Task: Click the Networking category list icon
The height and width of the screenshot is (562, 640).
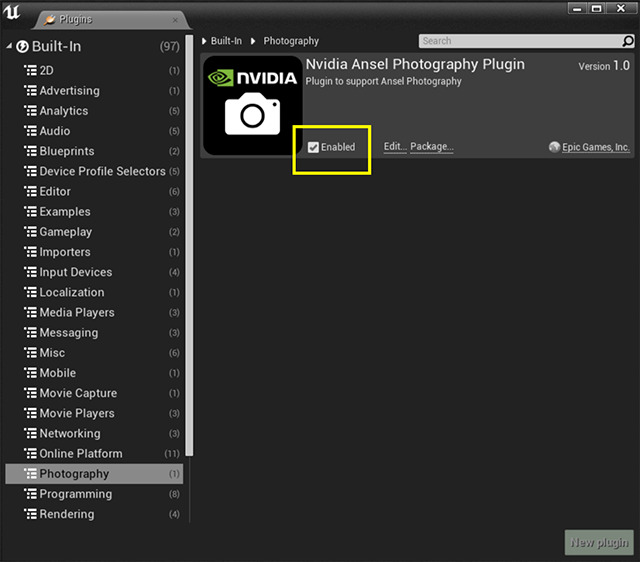Action: 31,433
